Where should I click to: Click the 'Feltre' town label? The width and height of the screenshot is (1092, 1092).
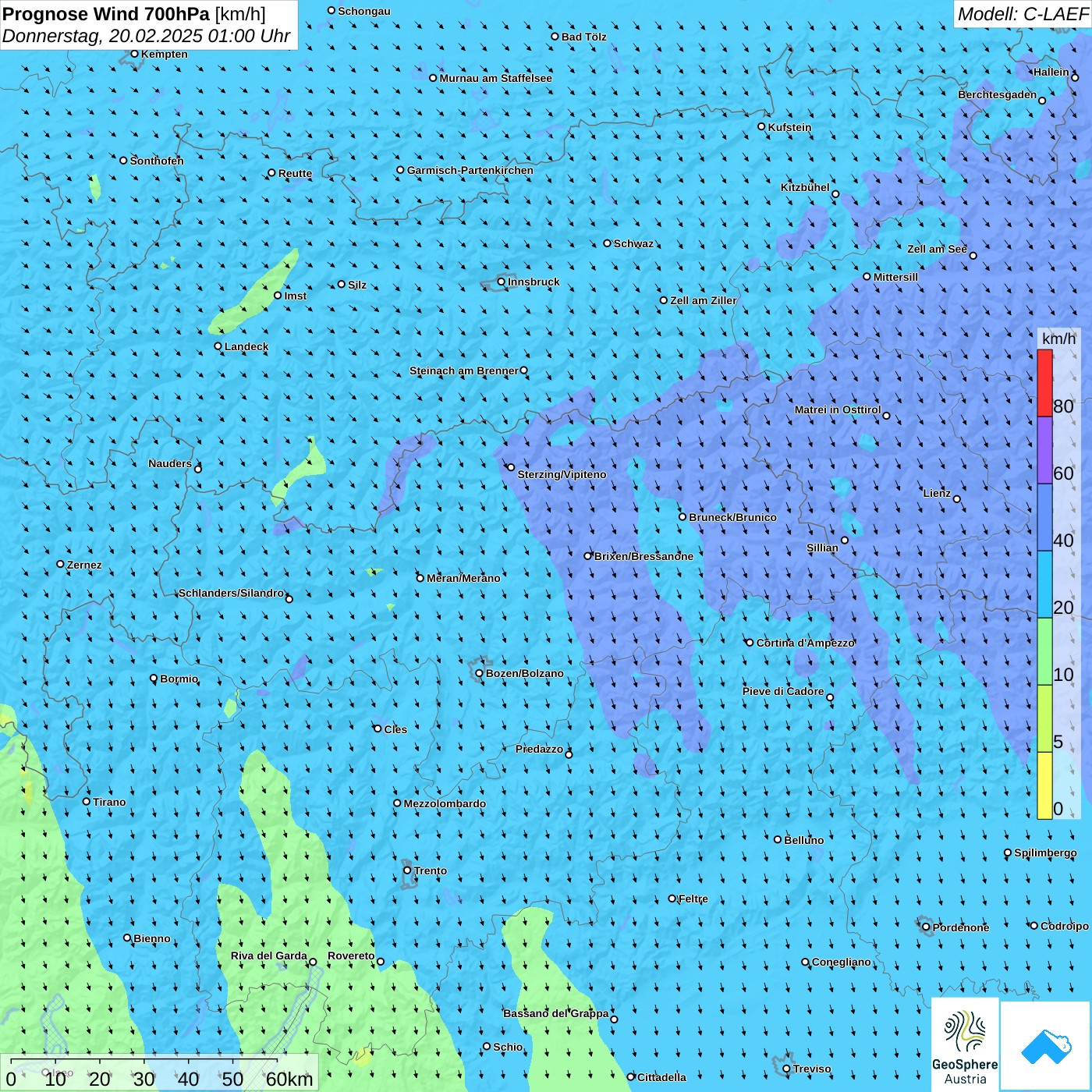click(x=693, y=899)
